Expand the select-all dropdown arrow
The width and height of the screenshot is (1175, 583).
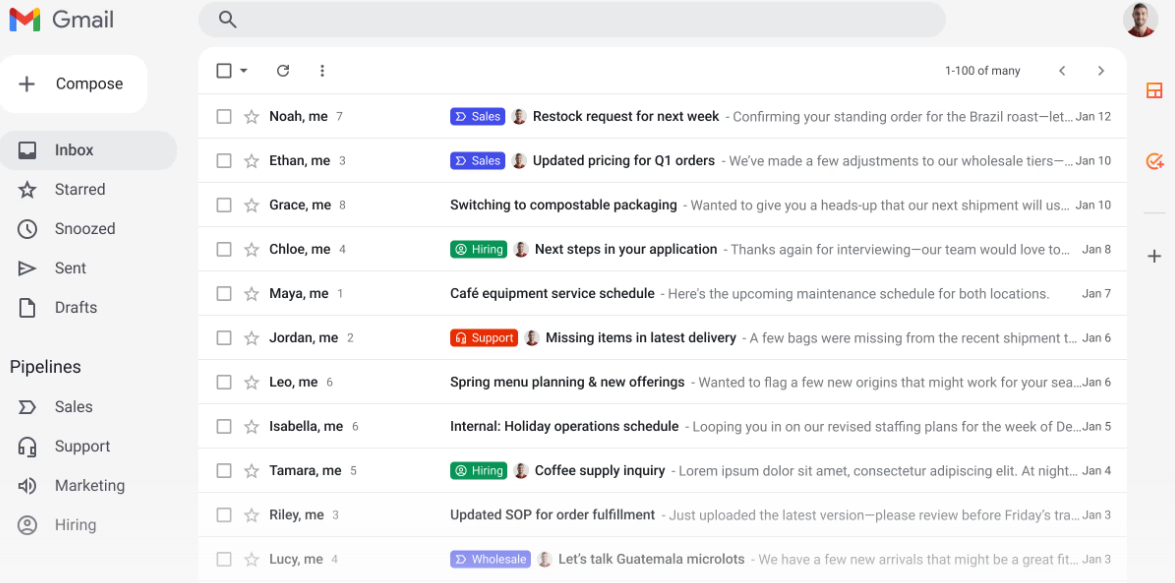tap(244, 70)
